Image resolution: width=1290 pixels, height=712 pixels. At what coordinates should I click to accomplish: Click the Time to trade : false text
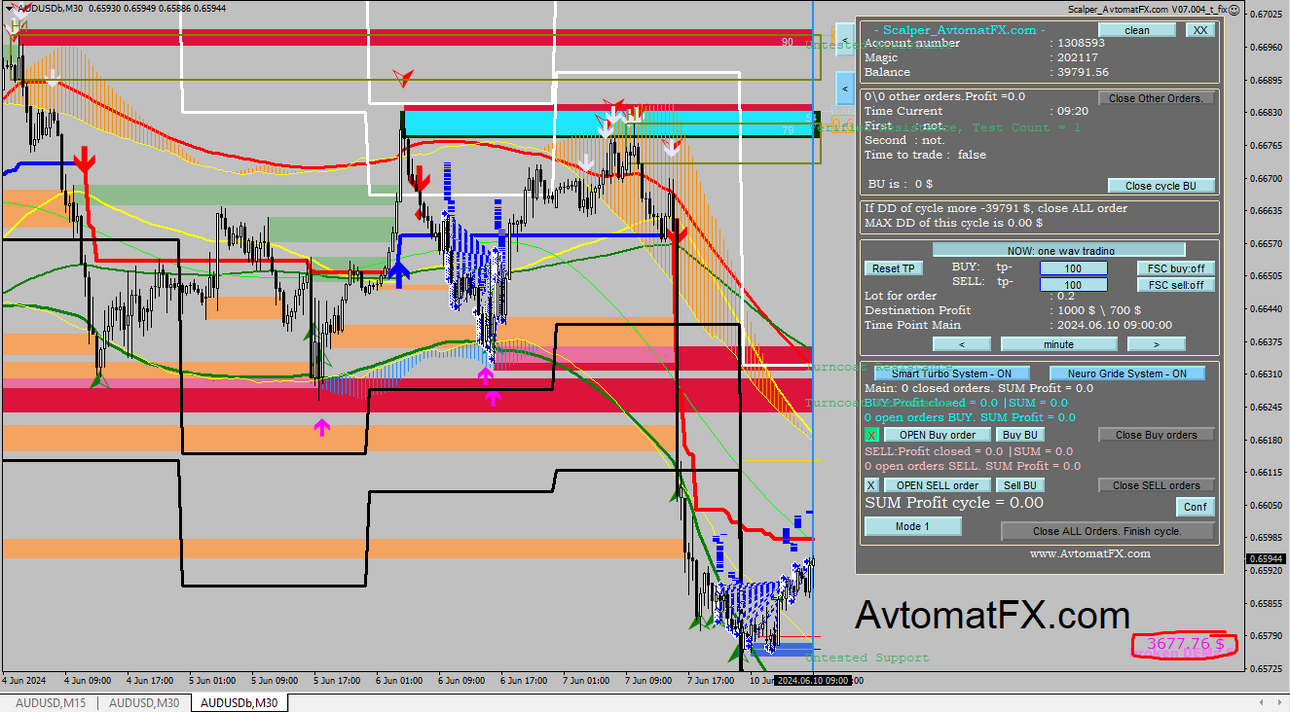pos(925,155)
